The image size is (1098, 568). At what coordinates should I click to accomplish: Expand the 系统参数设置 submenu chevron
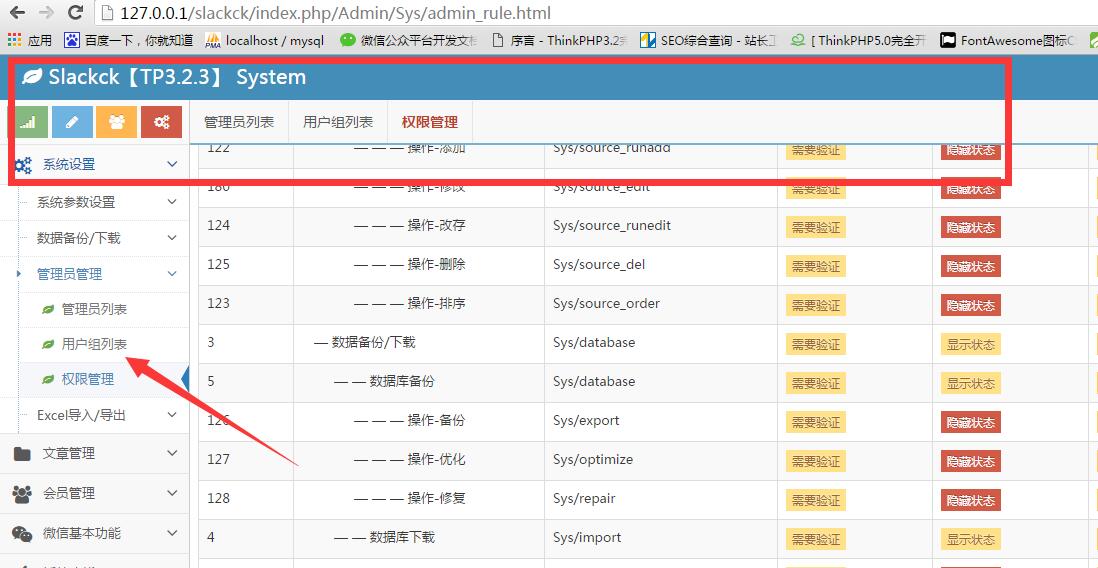(172, 202)
